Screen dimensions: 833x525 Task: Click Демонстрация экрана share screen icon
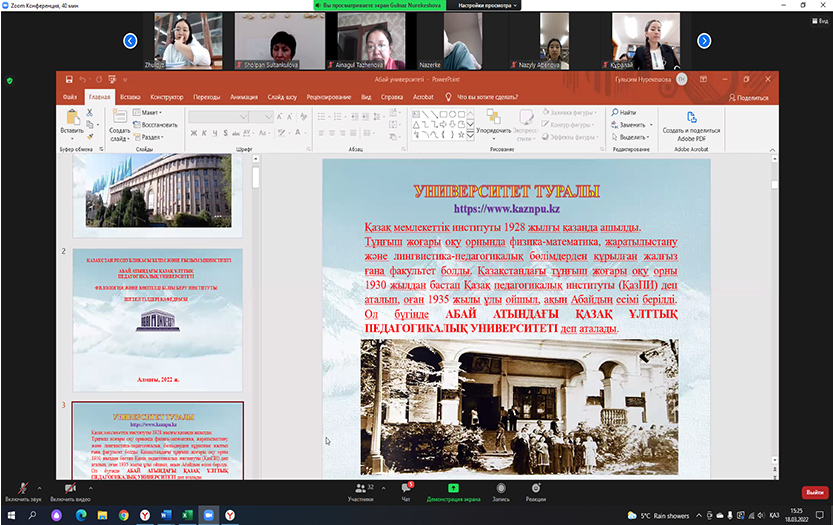click(x=453, y=487)
